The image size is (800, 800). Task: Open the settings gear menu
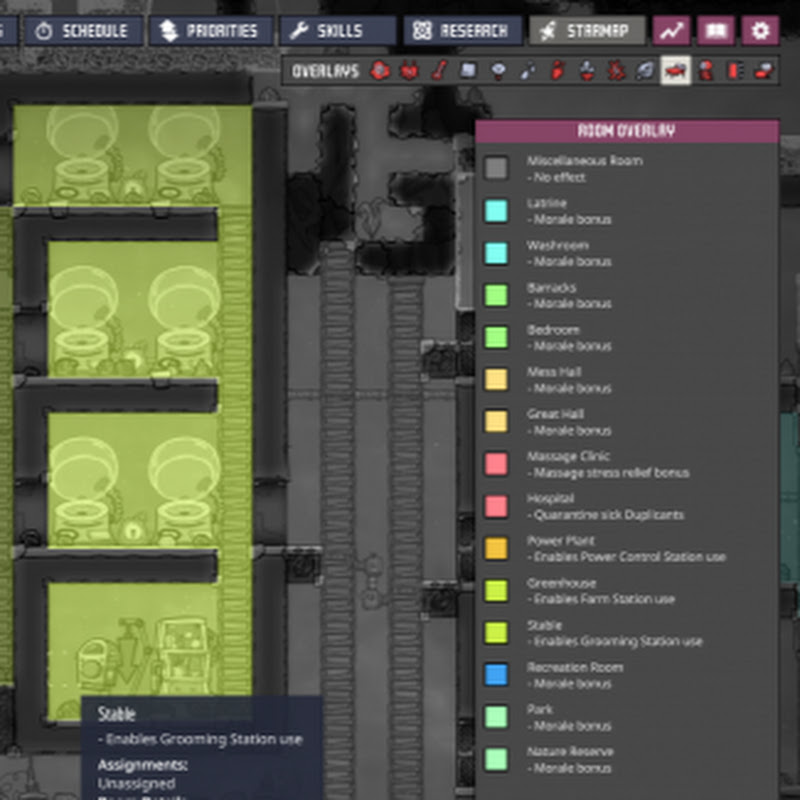760,31
